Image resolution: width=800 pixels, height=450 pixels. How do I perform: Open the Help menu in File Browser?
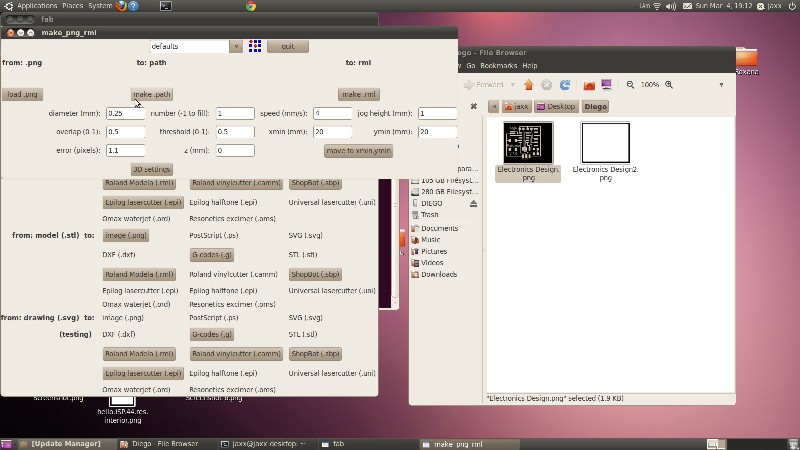pos(530,66)
